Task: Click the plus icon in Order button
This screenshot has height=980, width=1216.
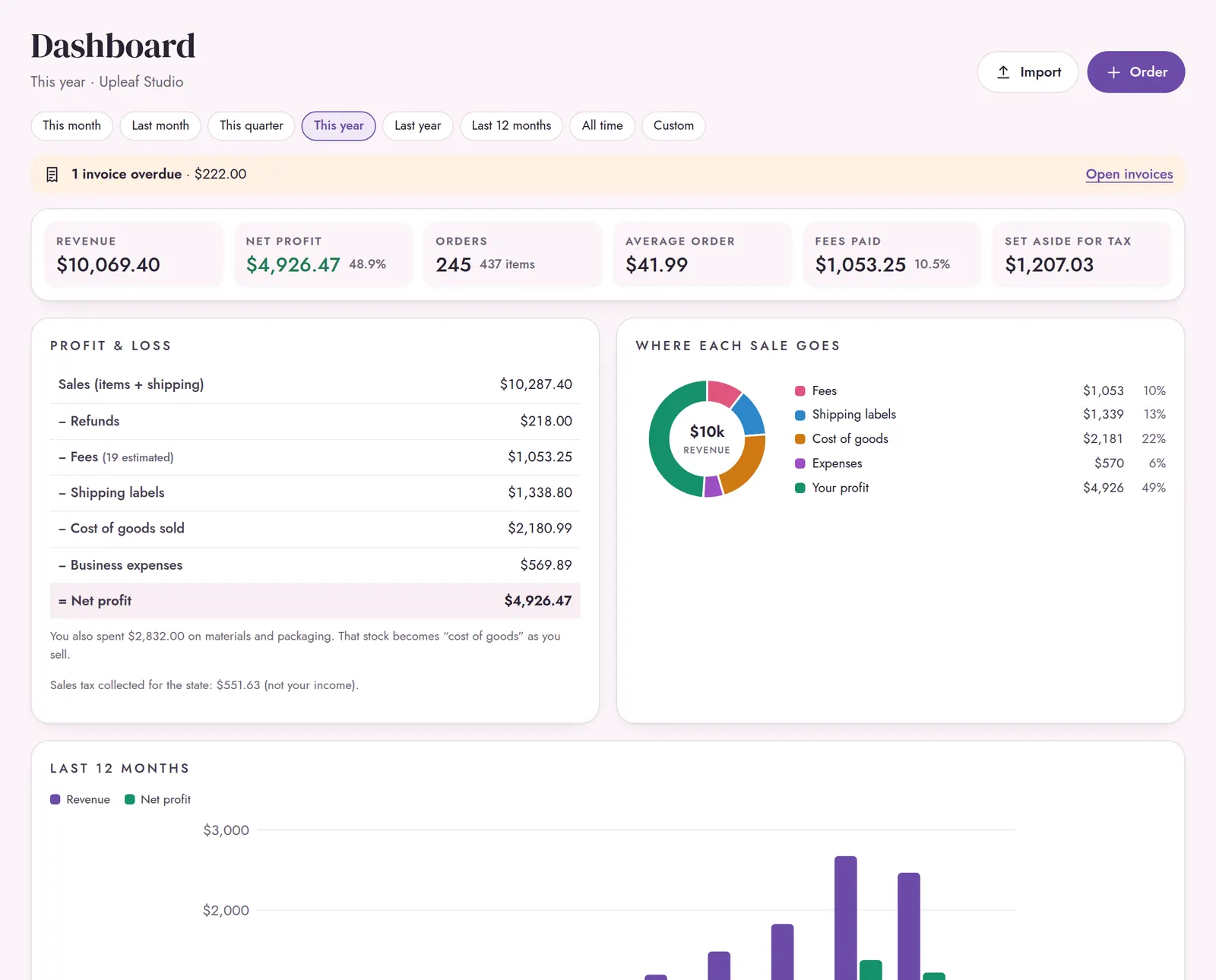Action: point(1113,72)
